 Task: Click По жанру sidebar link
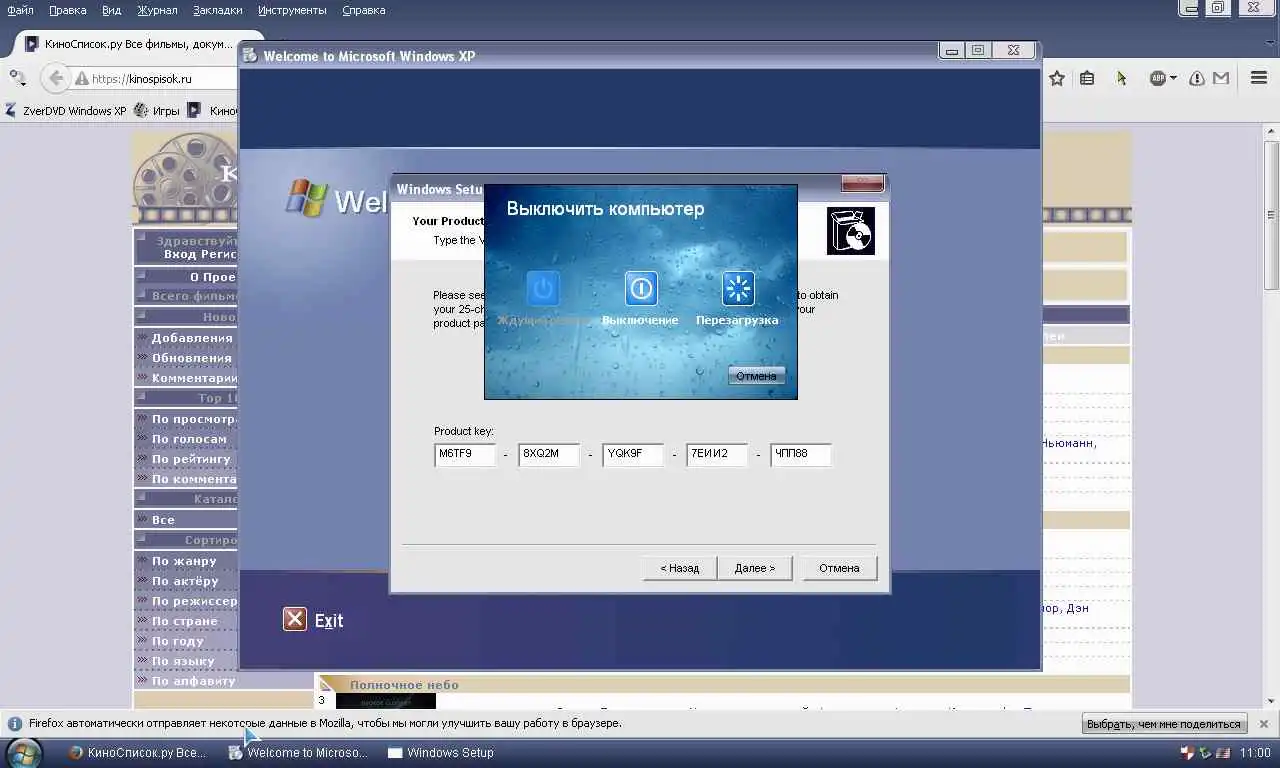[184, 561]
